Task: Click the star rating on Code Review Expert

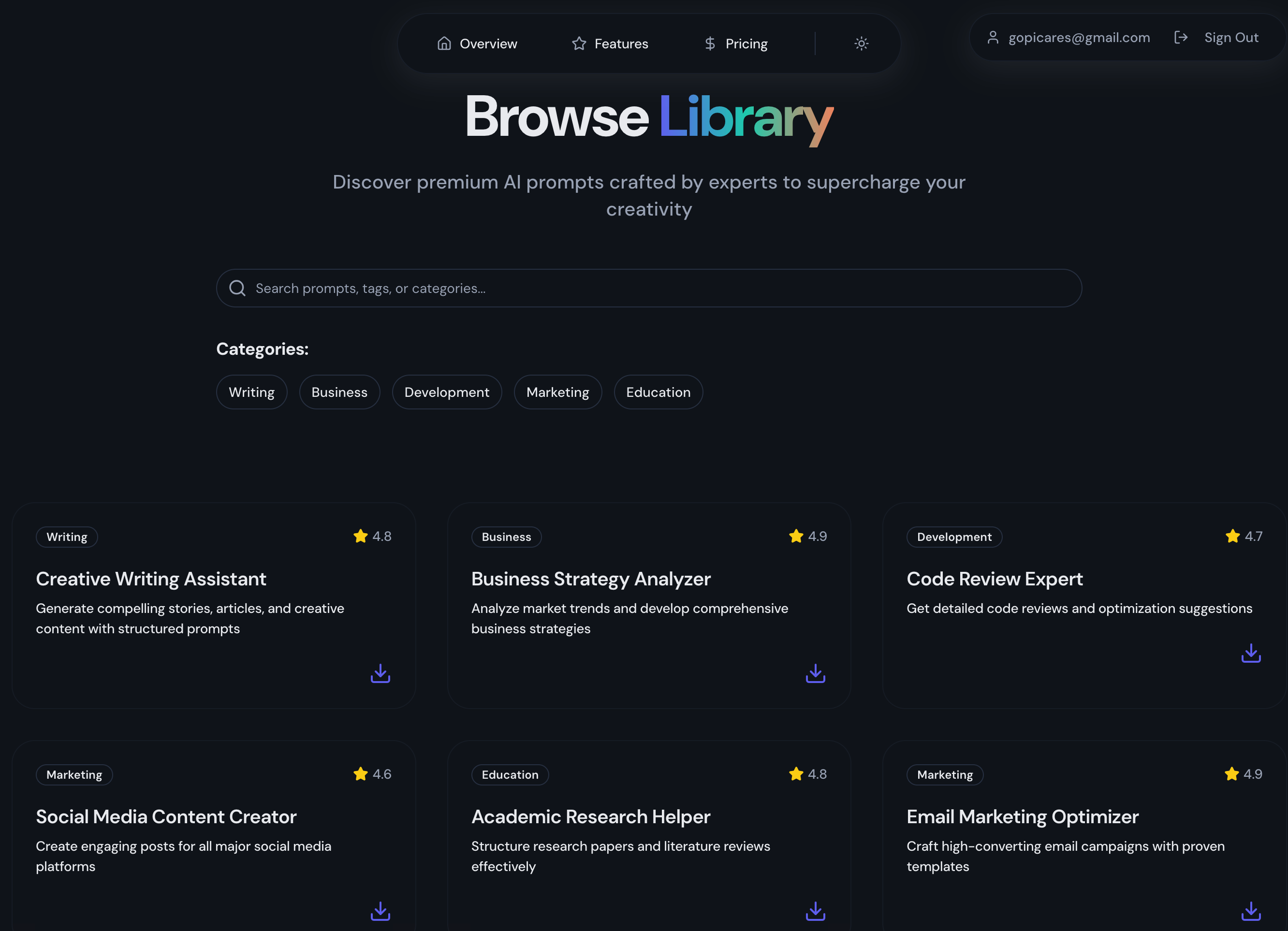Action: point(1243,536)
